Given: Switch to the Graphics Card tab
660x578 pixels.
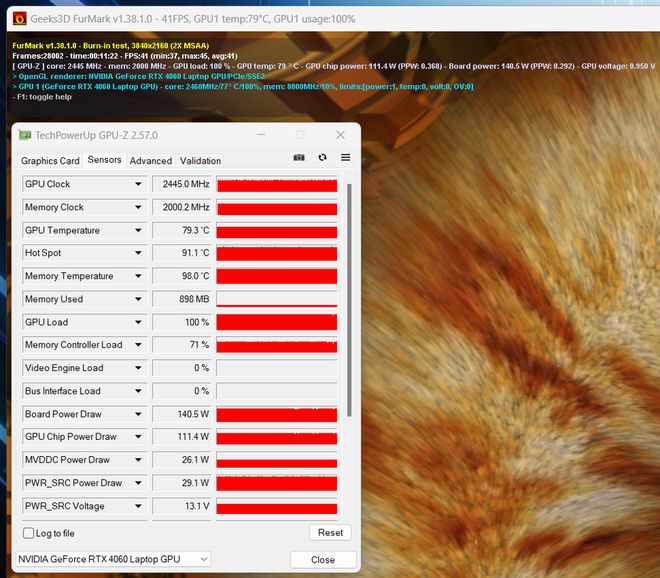Looking at the screenshot, I should tap(50, 161).
